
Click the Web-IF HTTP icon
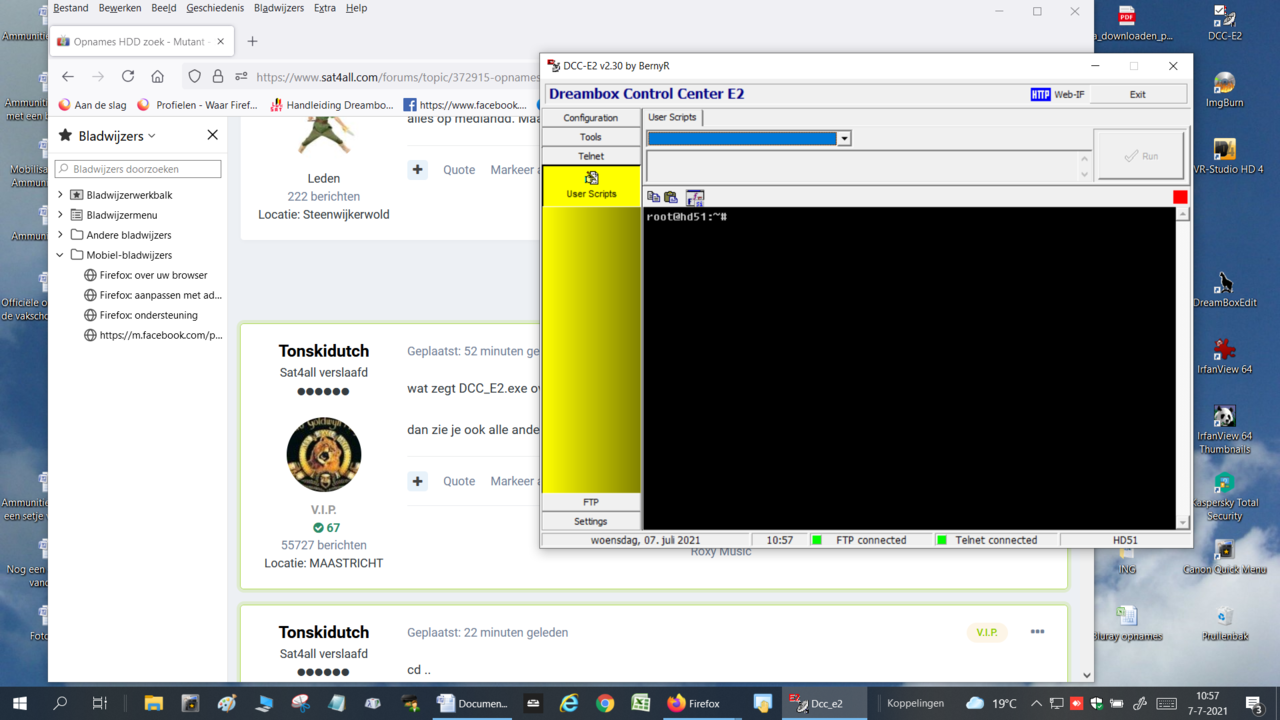1040,94
